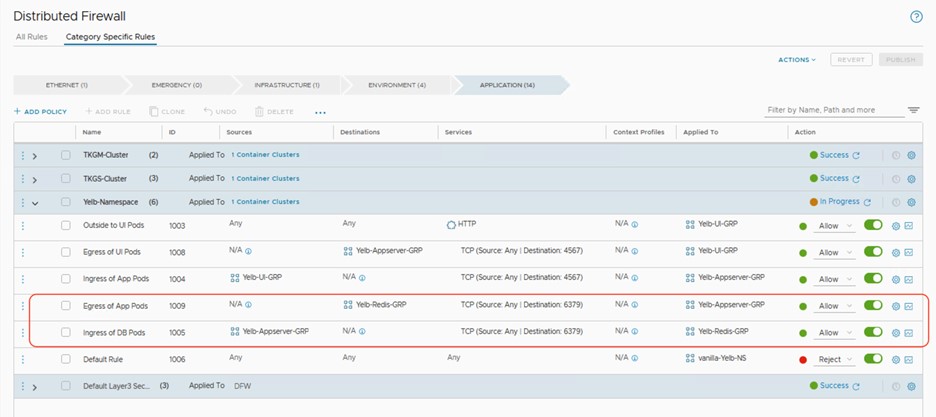
Task: Click the Add Policy button
Action: click(40, 111)
